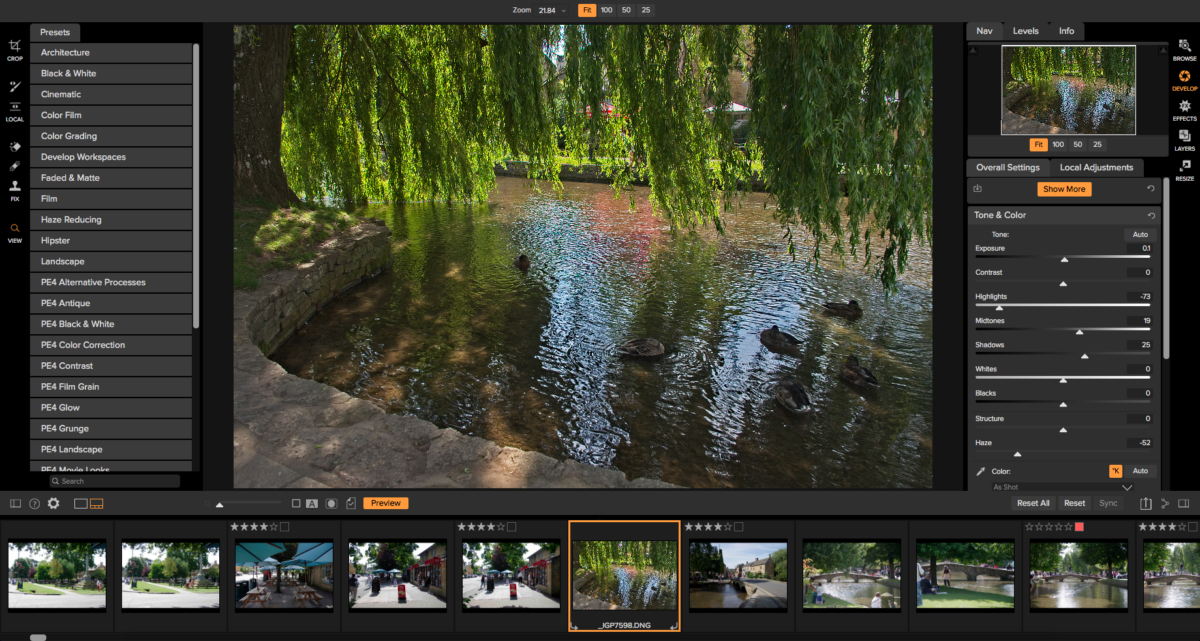Toggle the 'A' text overlay icon

pyautogui.click(x=312, y=503)
